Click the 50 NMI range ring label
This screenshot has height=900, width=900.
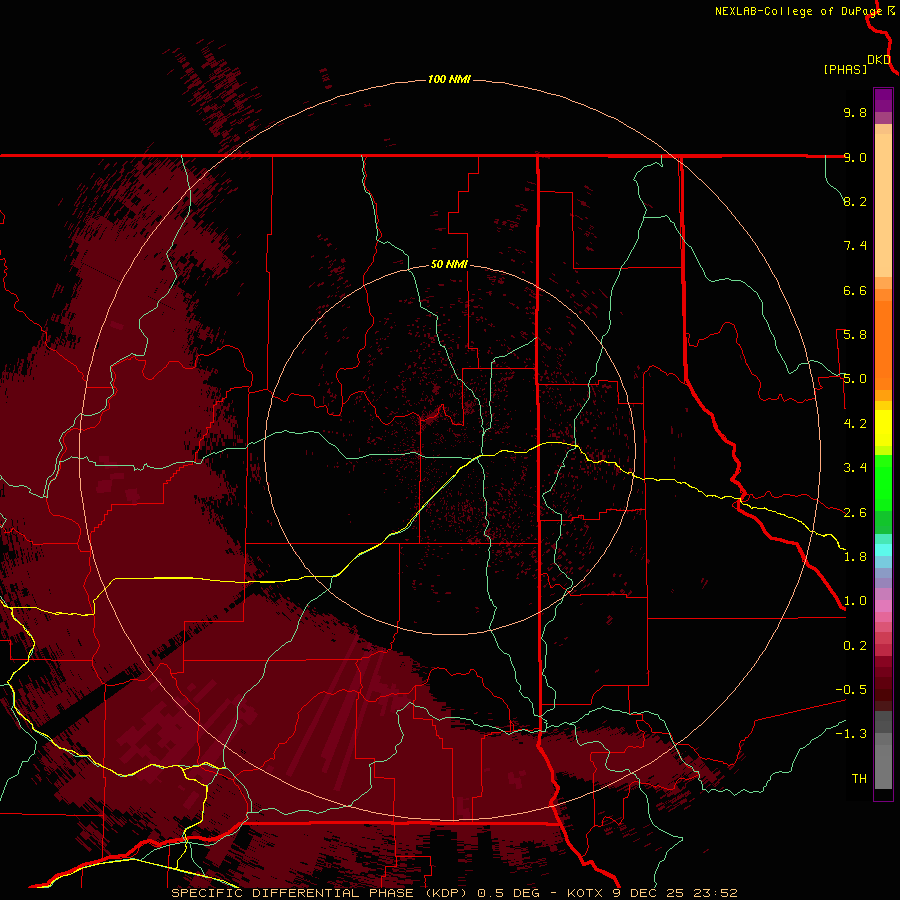(x=449, y=264)
